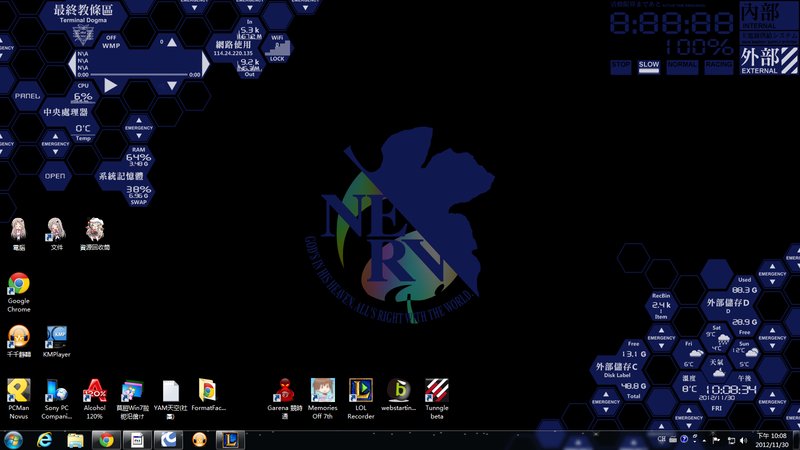The width and height of the screenshot is (800, 450).
Task: Show hidden tray icons arrow
Action: [x=704, y=440]
